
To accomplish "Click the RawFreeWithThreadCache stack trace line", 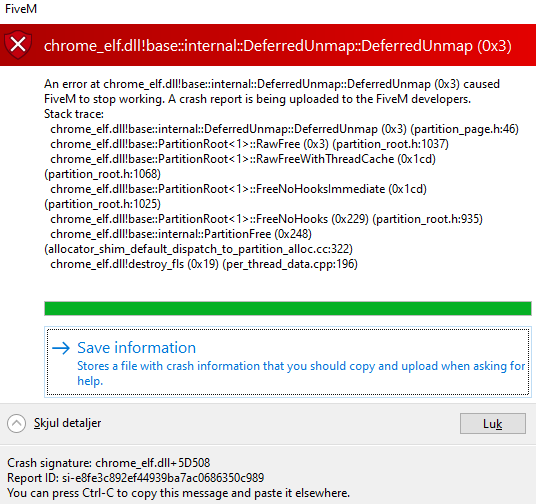I will tap(240, 167).
